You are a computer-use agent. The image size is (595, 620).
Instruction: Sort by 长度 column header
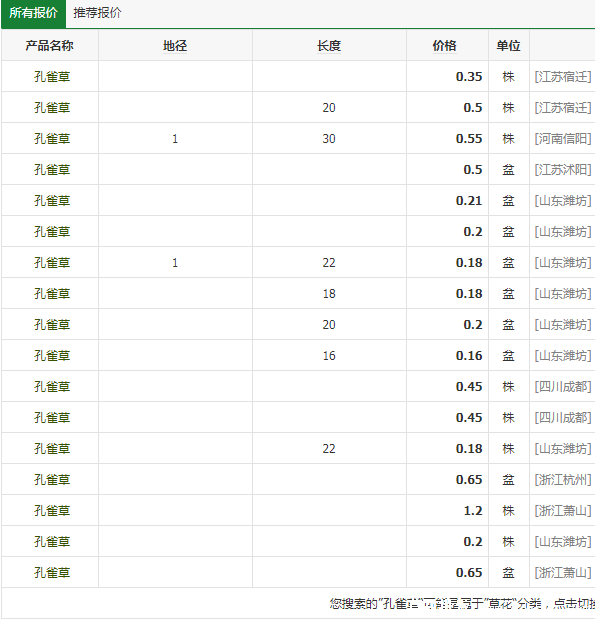point(329,46)
